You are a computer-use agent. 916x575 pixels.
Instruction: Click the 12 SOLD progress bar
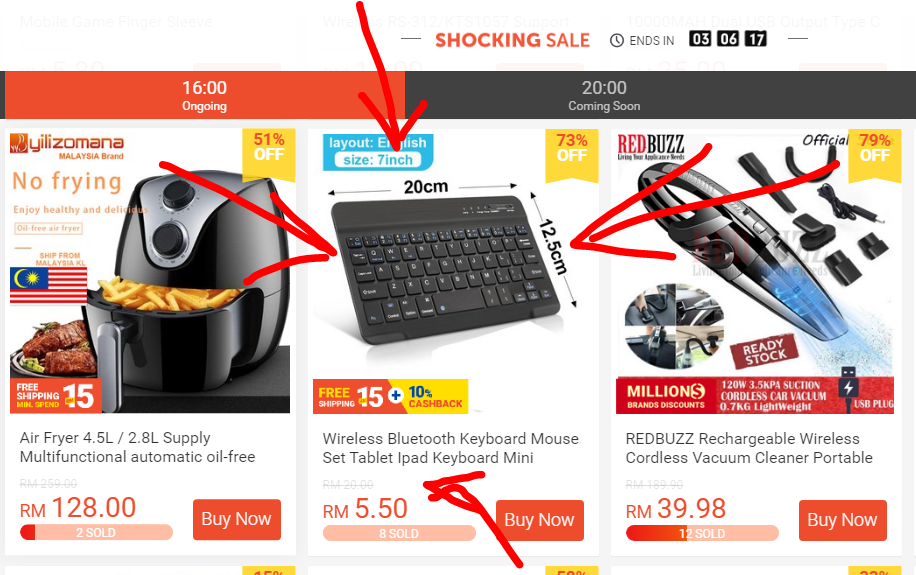(702, 533)
